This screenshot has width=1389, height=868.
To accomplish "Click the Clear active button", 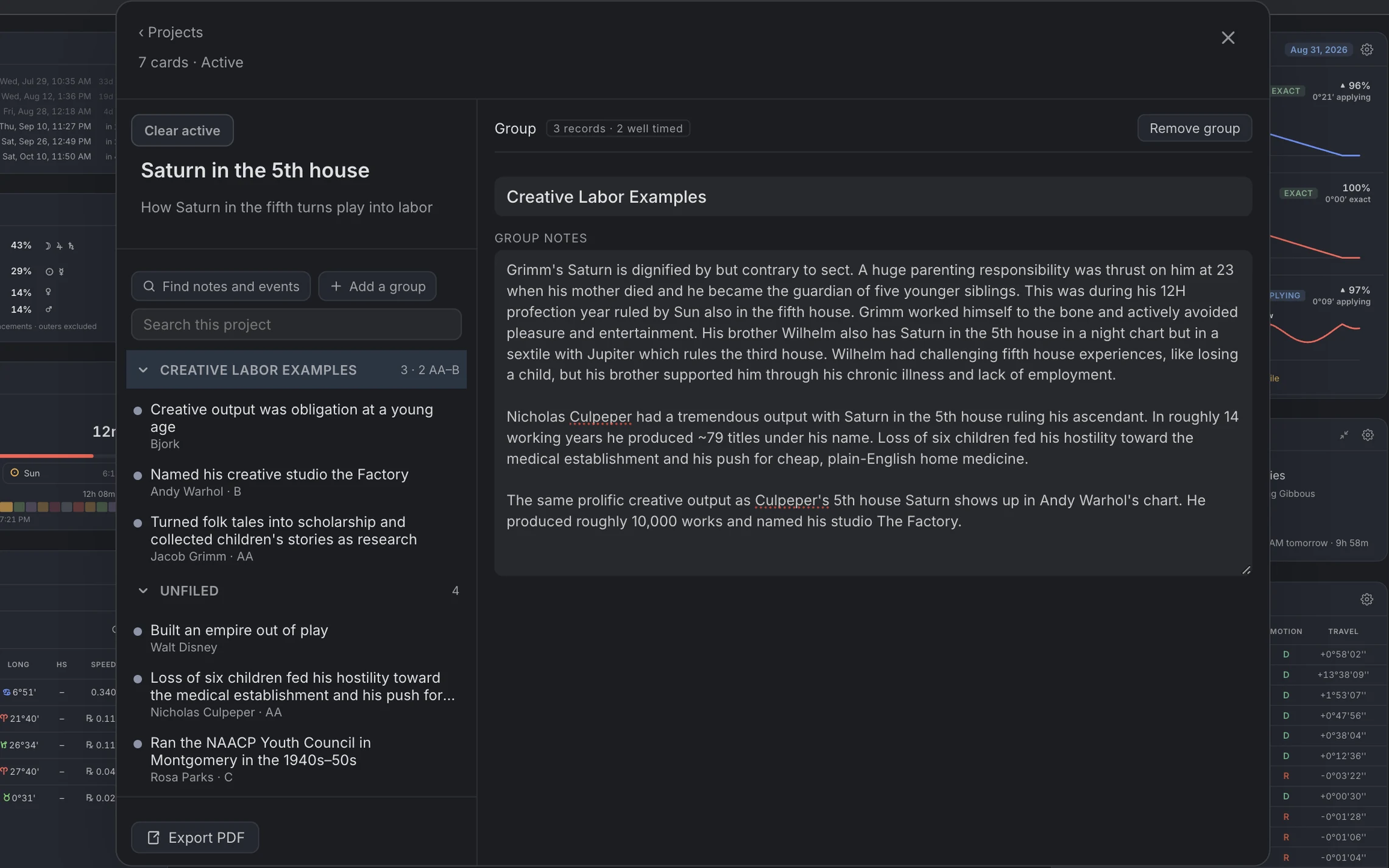I will click(x=182, y=130).
